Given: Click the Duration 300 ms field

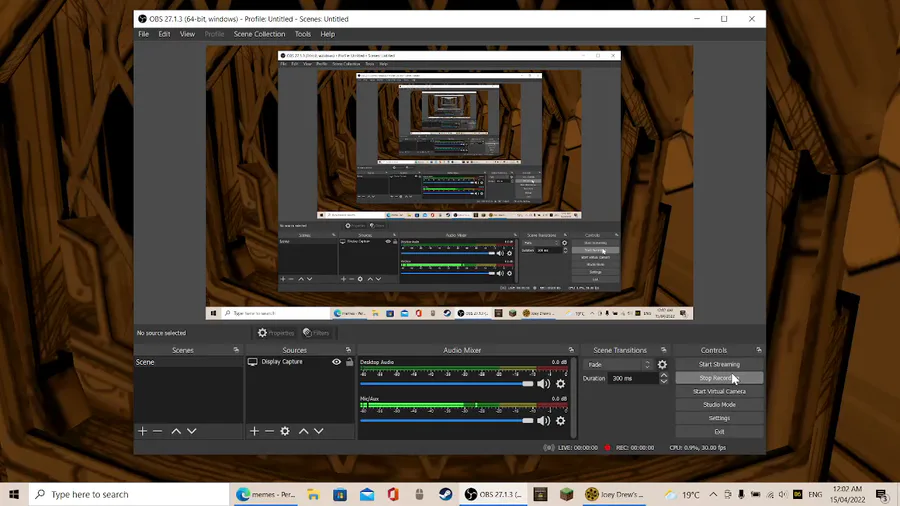Looking at the screenshot, I should (633, 378).
